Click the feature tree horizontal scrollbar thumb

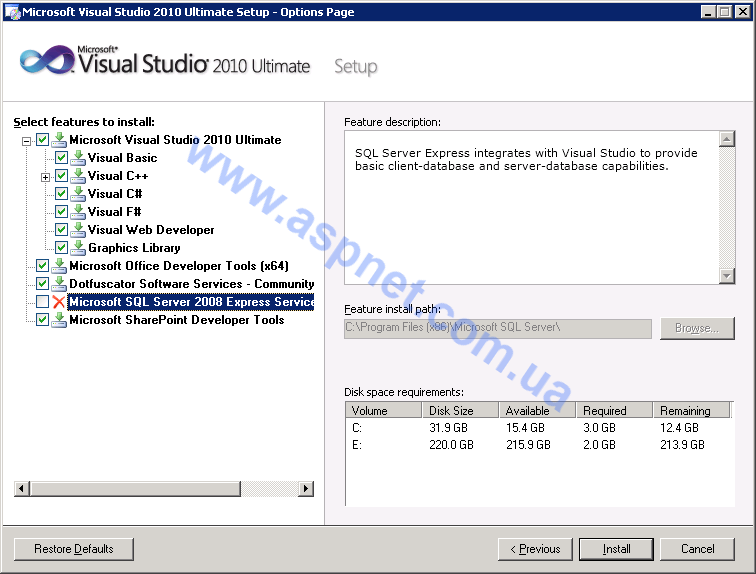[135, 489]
